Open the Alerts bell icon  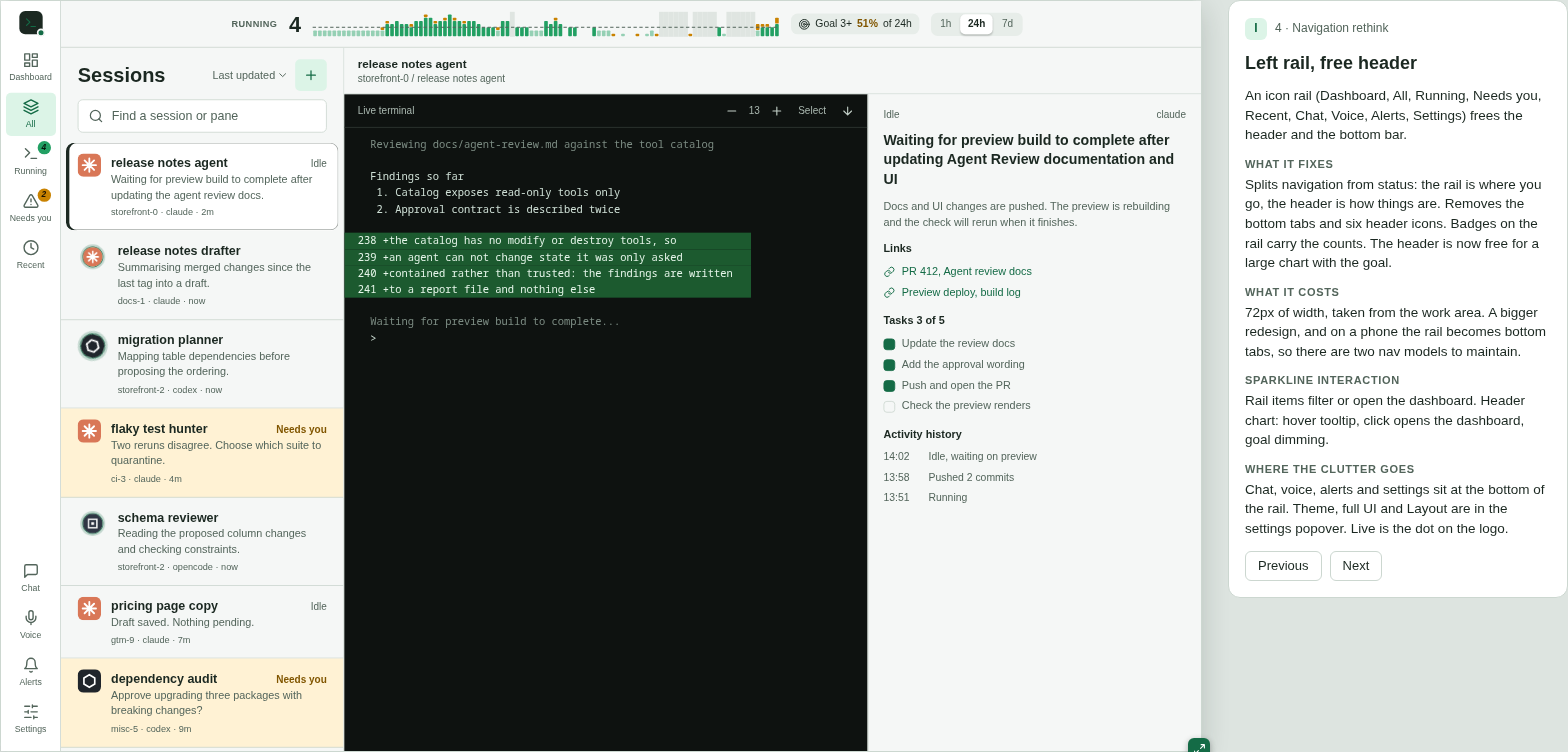[30, 672]
